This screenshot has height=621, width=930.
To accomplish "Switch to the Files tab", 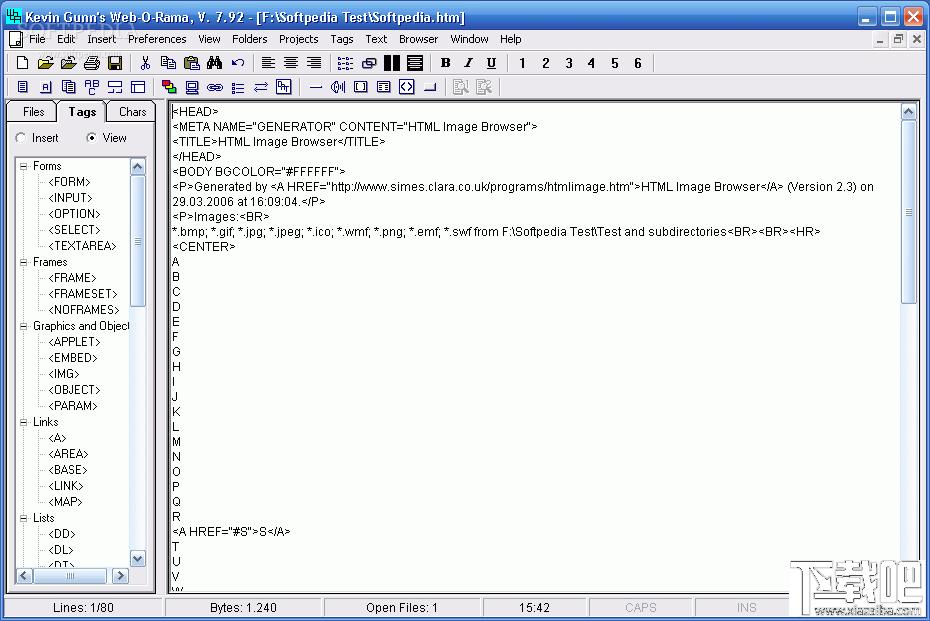I will click(x=33, y=112).
